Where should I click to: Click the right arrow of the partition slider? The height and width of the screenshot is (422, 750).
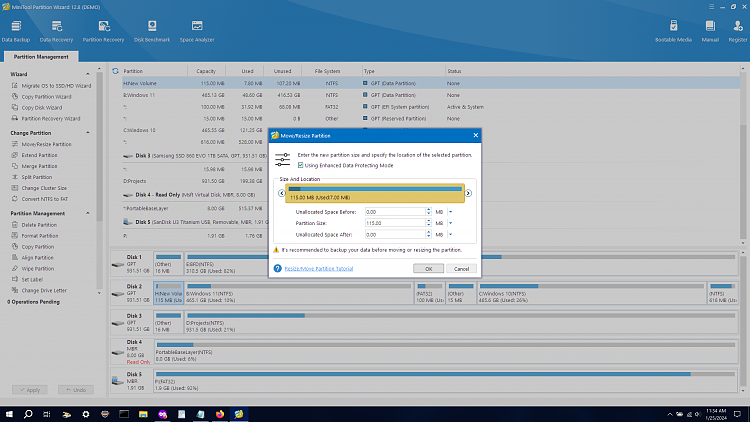pyautogui.click(x=468, y=193)
